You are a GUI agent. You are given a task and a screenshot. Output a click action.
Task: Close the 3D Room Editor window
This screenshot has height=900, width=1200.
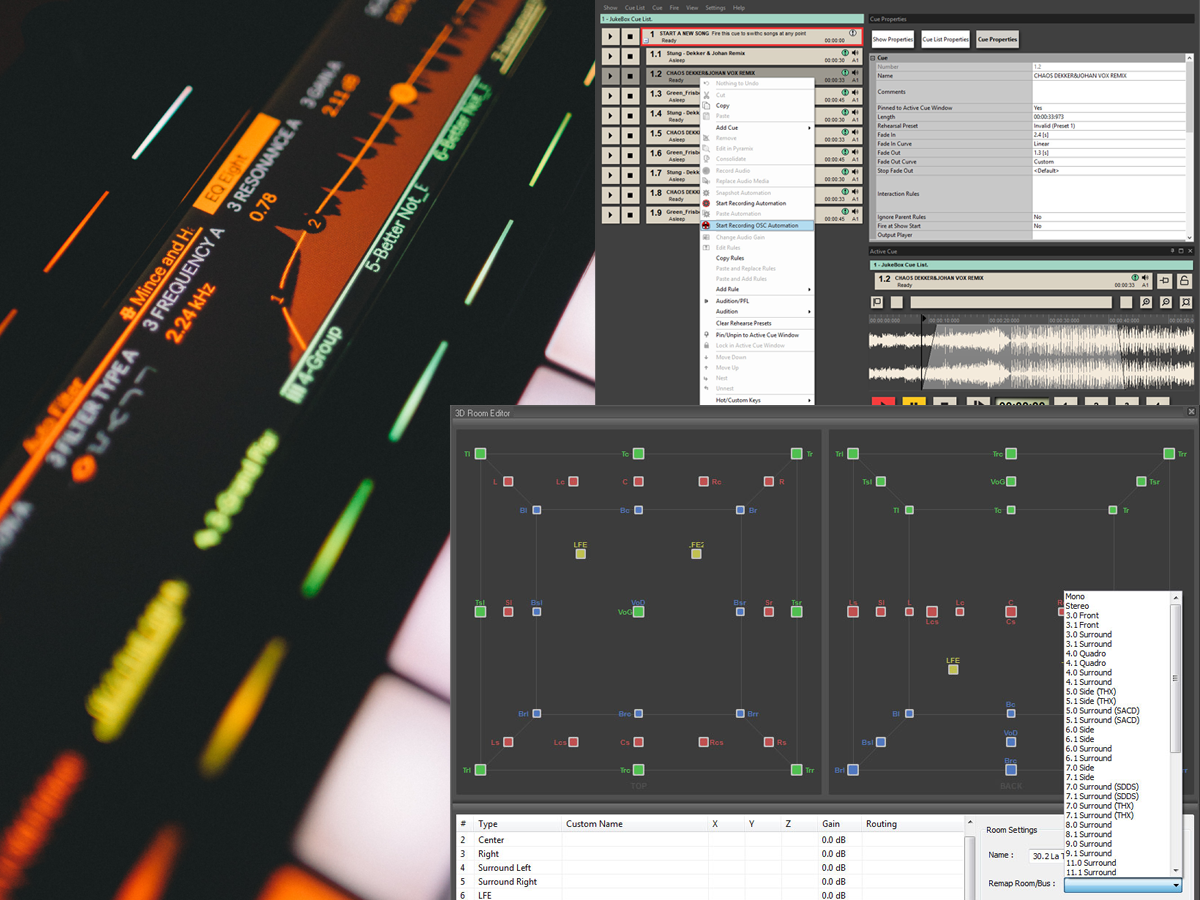[x=1191, y=412]
